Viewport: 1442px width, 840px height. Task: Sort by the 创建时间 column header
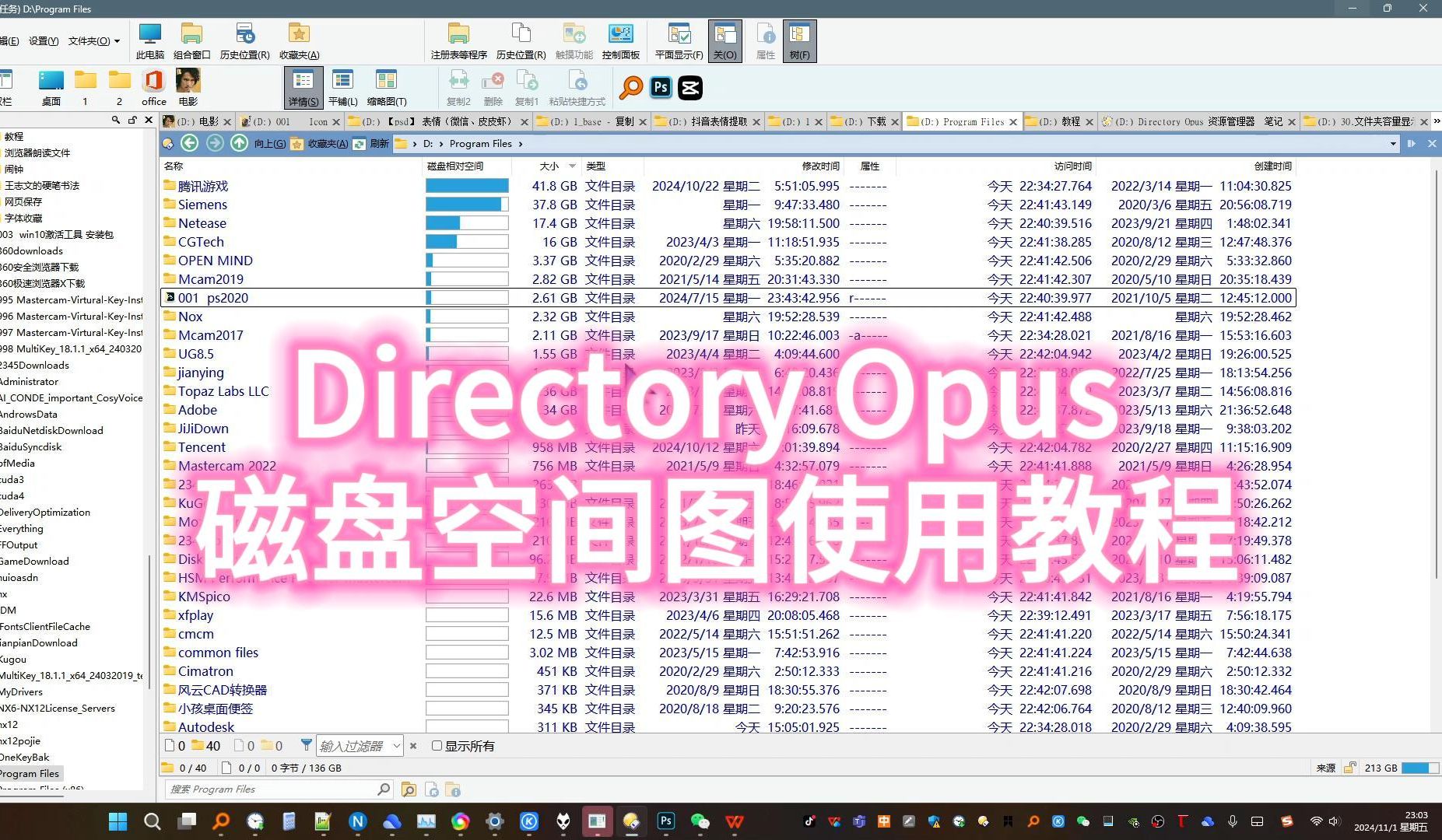[x=1273, y=166]
